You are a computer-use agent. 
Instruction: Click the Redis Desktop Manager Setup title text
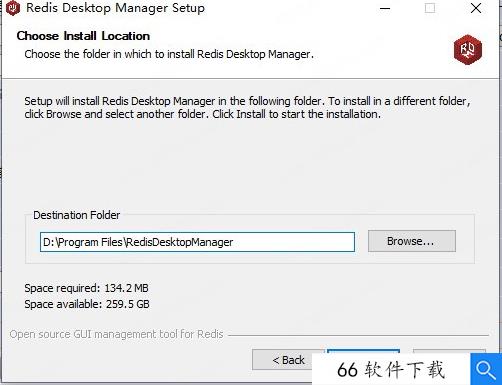(x=115, y=8)
